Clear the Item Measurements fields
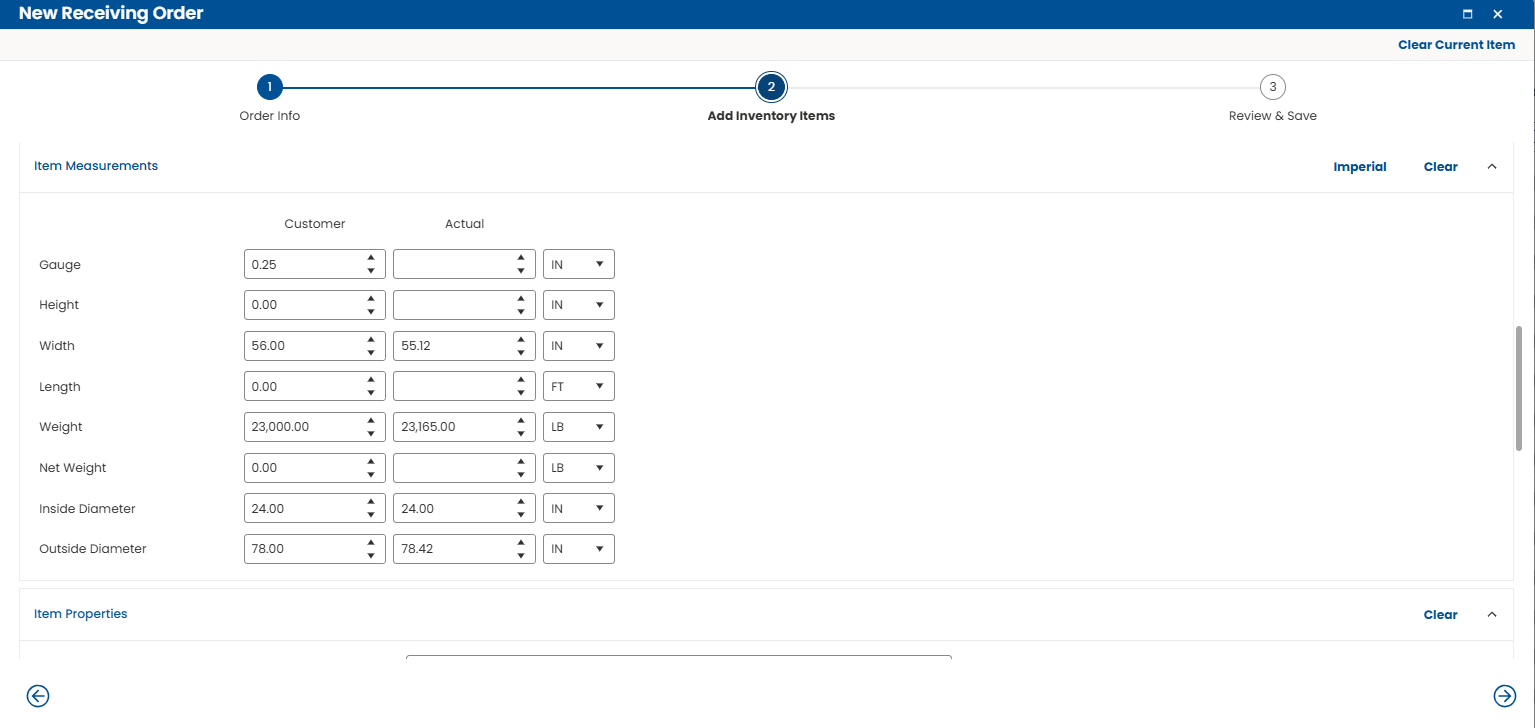This screenshot has width=1535, height=728. [1440, 166]
